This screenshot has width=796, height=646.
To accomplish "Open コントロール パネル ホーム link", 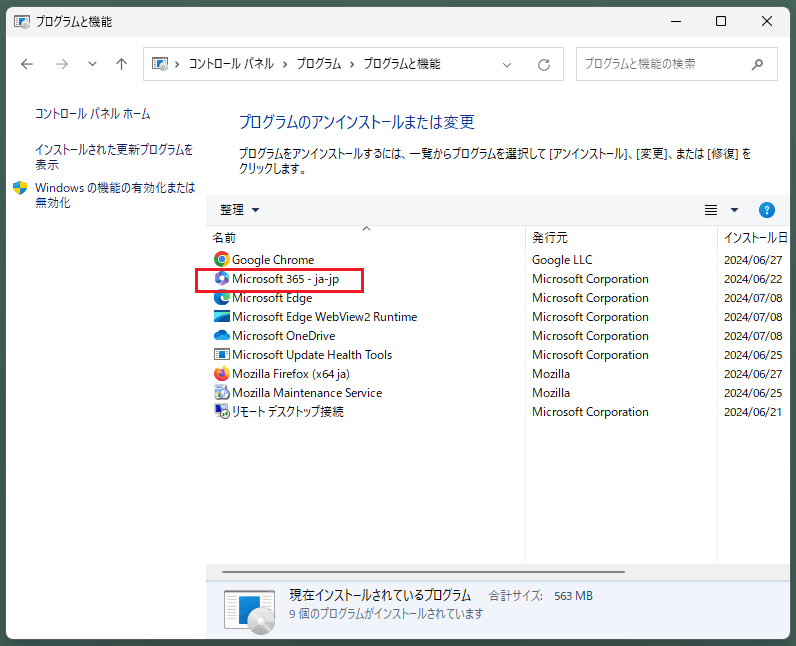I will click(92, 114).
